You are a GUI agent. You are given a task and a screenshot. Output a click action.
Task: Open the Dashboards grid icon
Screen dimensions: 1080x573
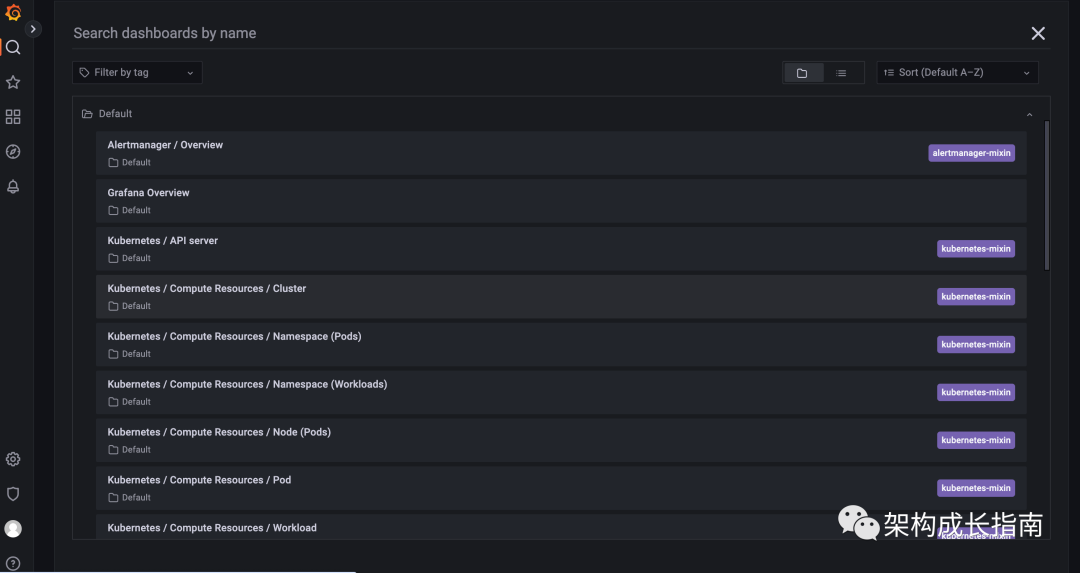[x=13, y=117]
